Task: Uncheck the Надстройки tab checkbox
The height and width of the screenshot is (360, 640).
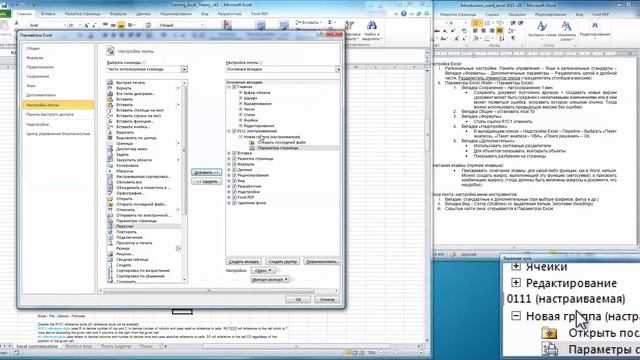Action: [234, 192]
